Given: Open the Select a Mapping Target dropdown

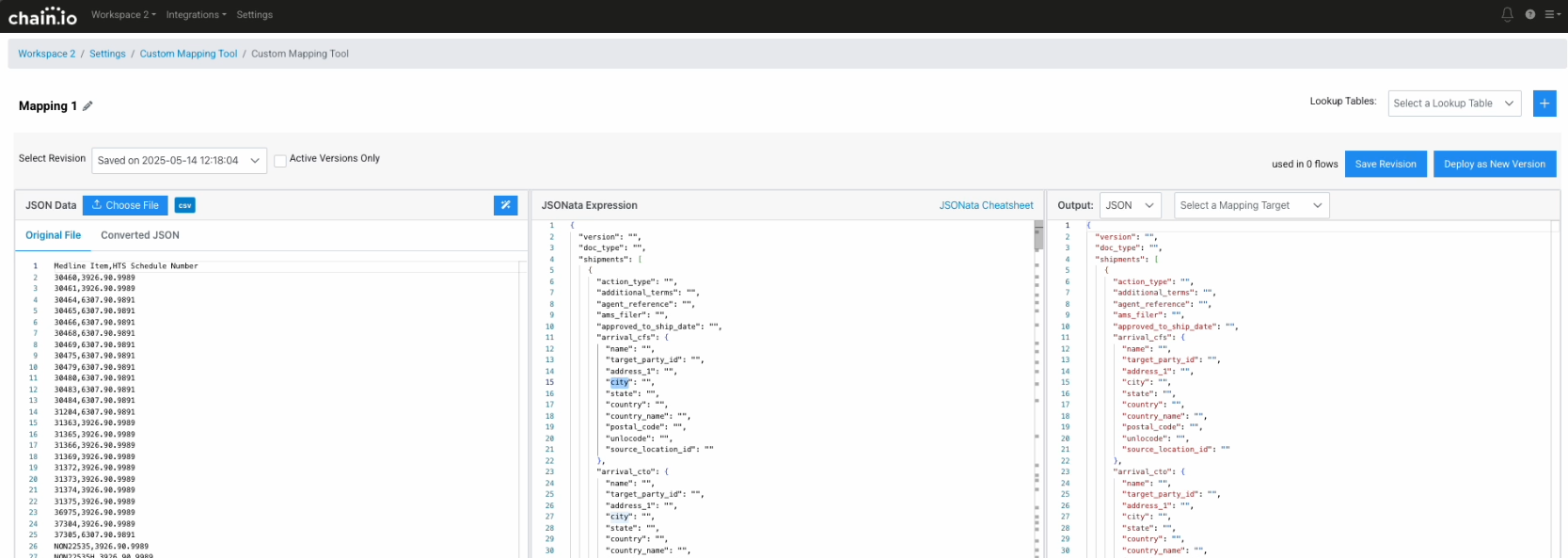Looking at the screenshot, I should click(x=1251, y=205).
